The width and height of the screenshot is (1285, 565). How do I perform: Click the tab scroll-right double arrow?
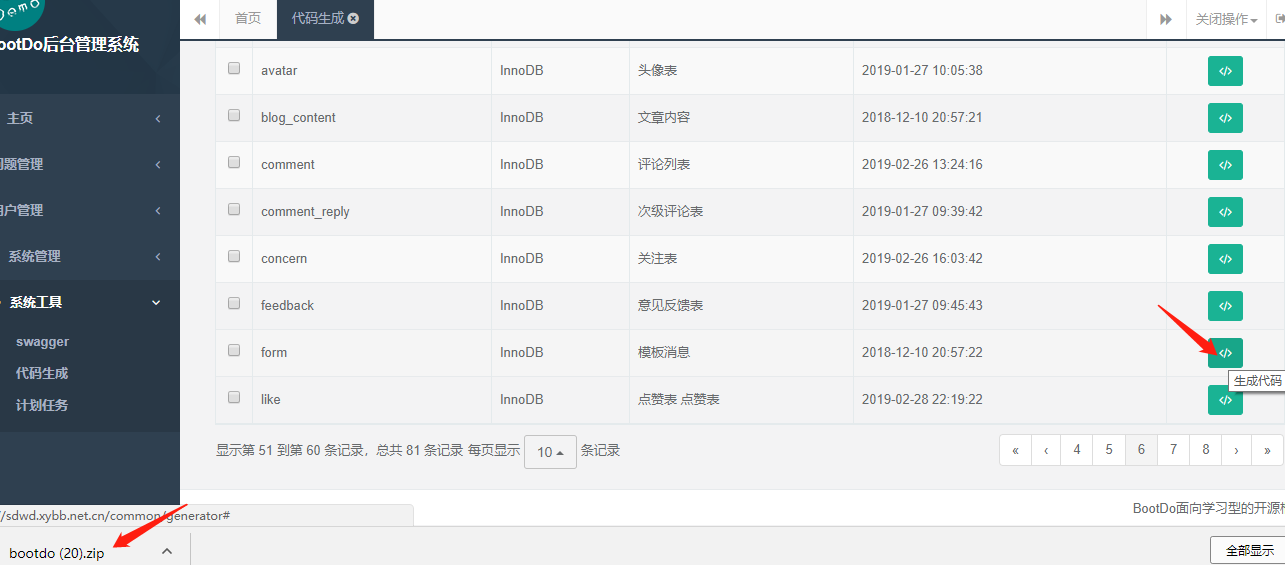[1166, 19]
